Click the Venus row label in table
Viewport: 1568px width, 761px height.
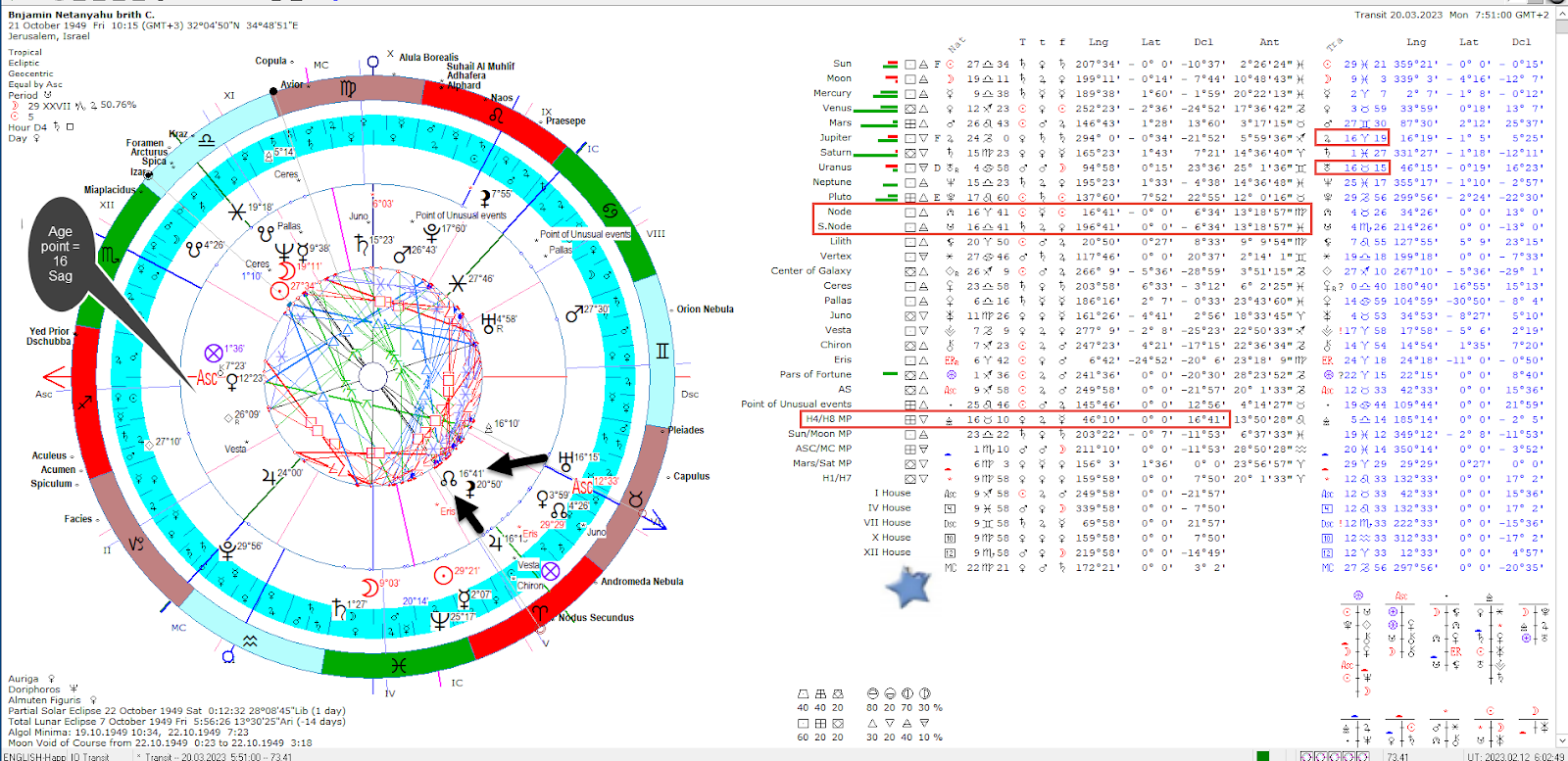coord(837,108)
